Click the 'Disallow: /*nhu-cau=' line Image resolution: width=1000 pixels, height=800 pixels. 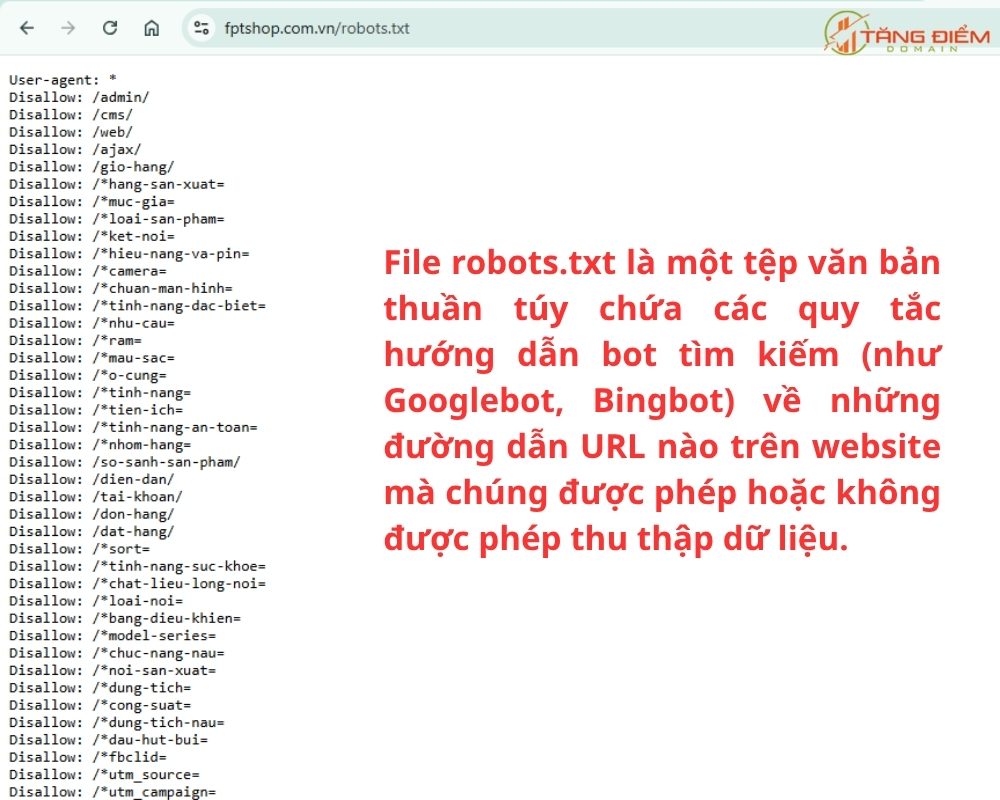[x=91, y=323]
